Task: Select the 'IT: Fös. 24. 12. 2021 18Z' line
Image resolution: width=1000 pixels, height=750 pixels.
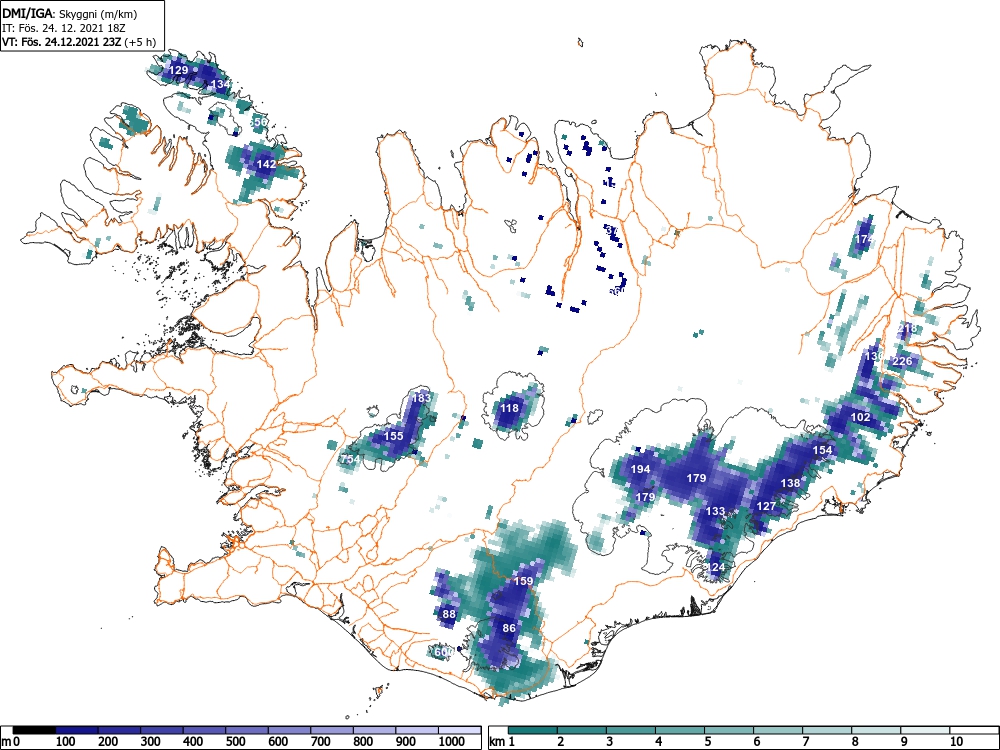Action: click(62, 28)
